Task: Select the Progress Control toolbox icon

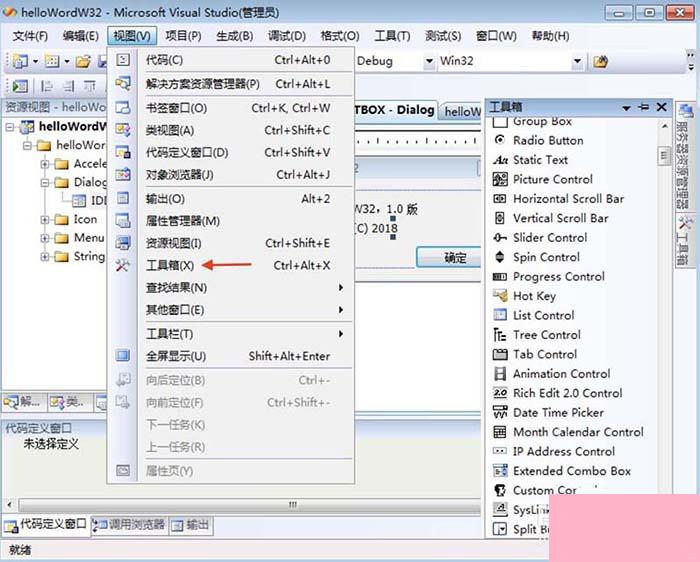Action: click(x=500, y=277)
